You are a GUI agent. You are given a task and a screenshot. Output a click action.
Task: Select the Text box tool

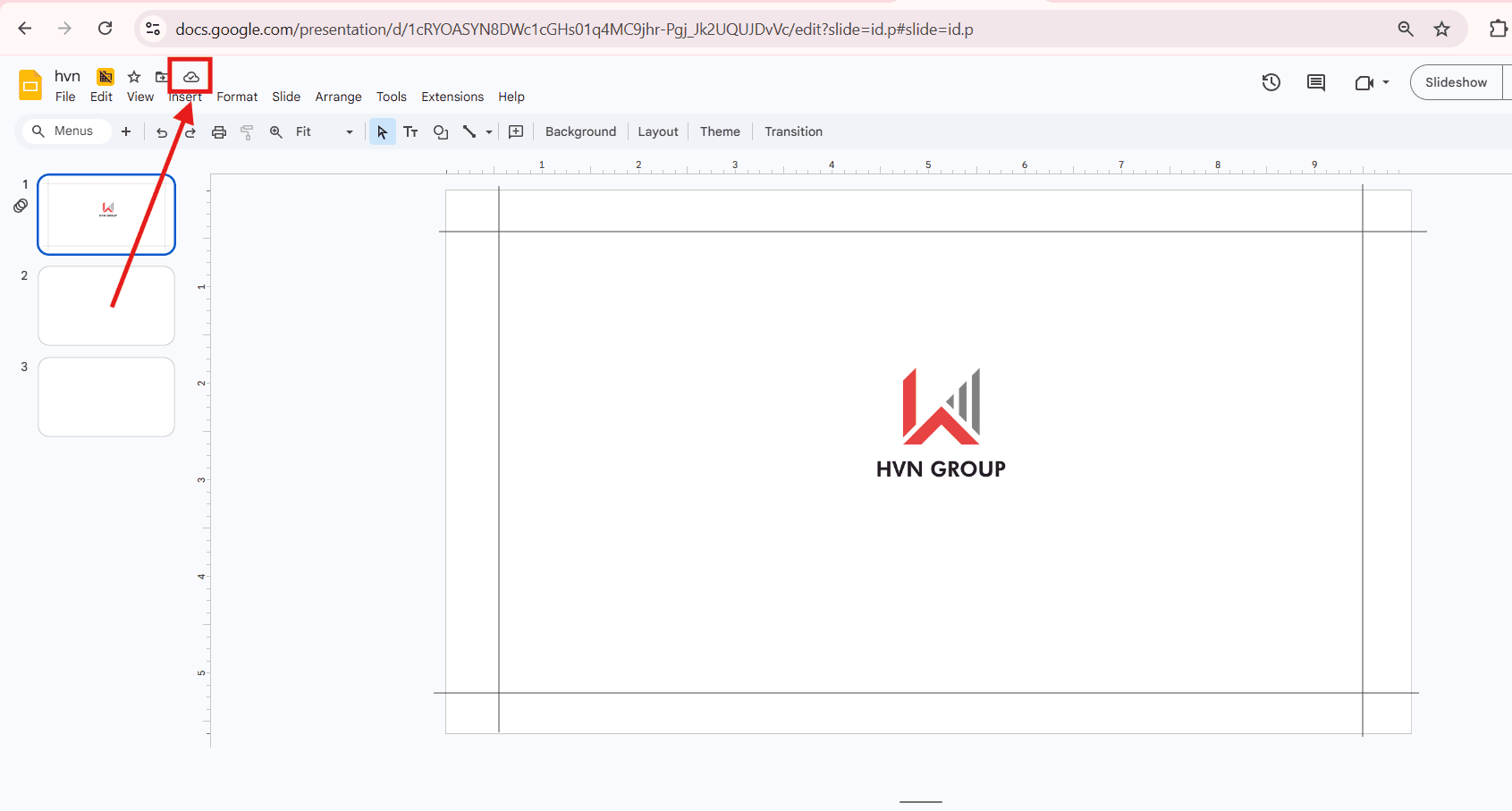click(x=410, y=131)
